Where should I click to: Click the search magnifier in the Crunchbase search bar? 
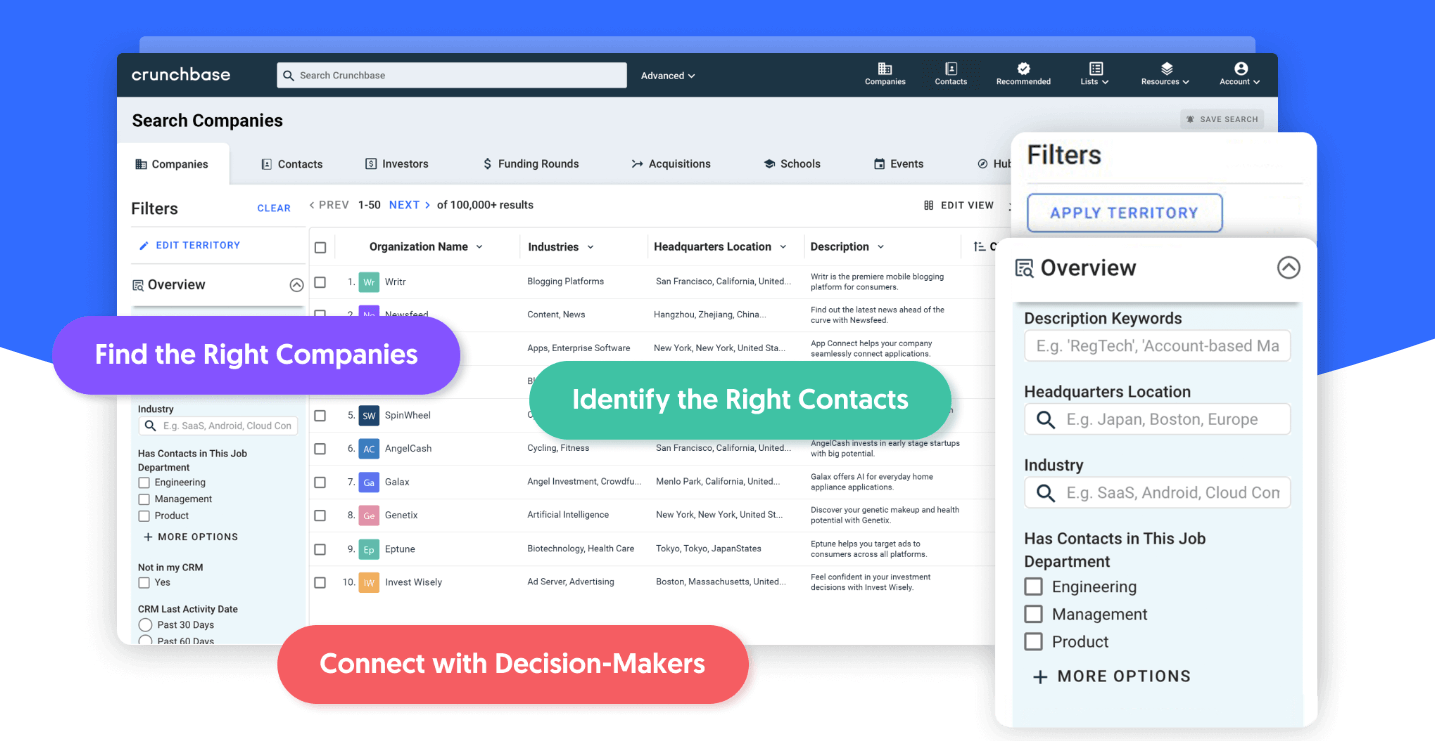pyautogui.click(x=289, y=75)
